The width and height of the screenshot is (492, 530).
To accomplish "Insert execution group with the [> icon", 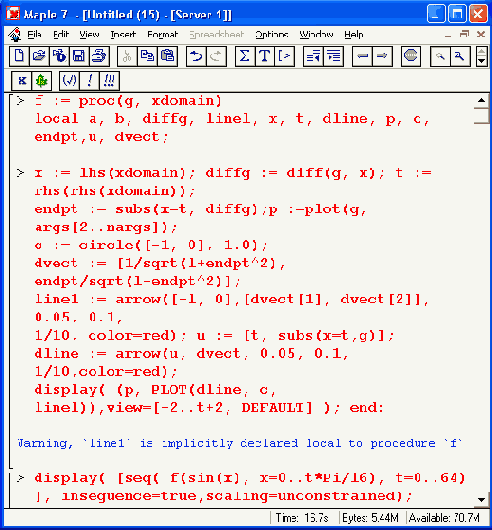I will (x=285, y=56).
